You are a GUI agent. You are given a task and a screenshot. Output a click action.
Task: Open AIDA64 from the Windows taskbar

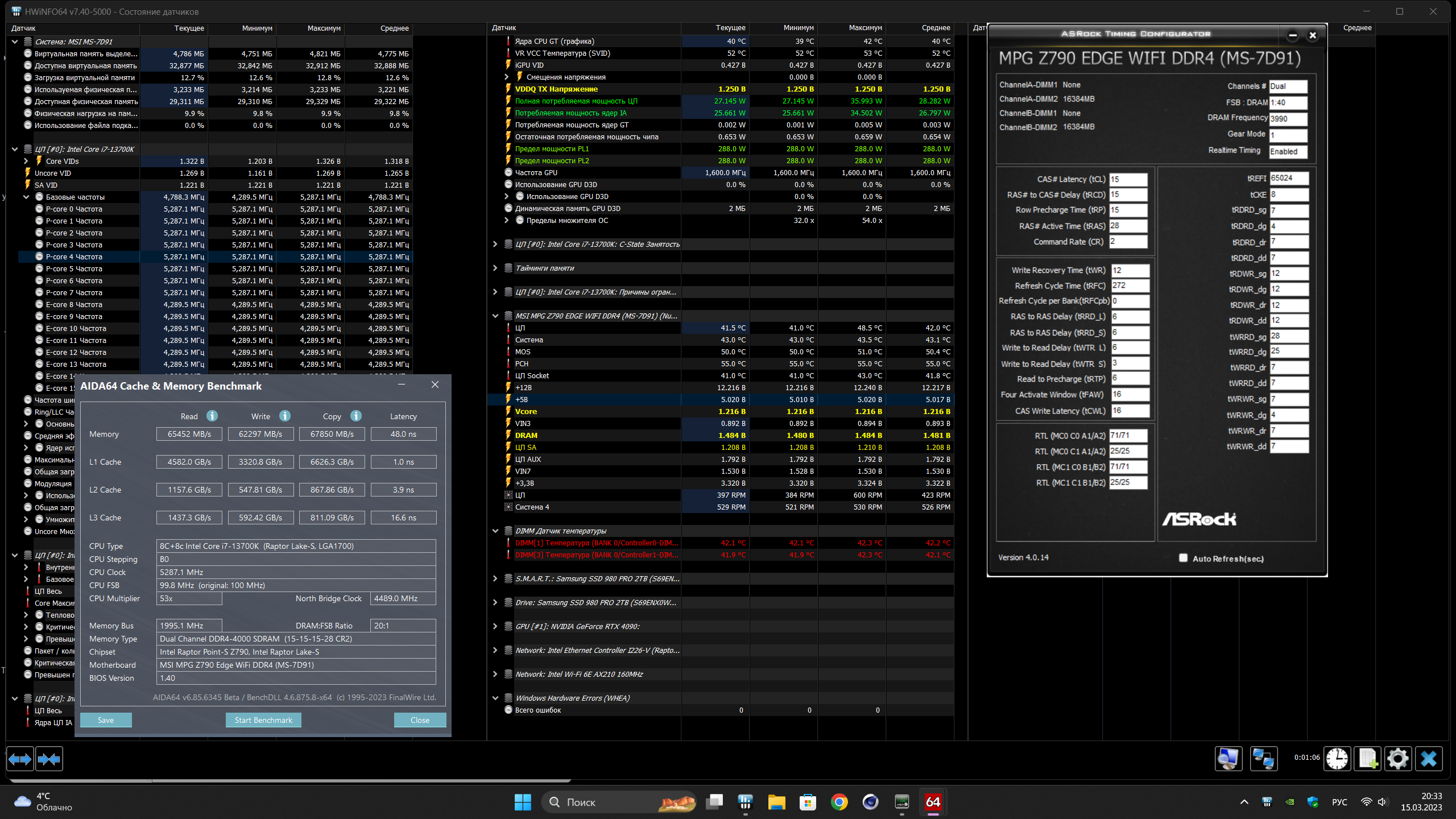[933, 802]
